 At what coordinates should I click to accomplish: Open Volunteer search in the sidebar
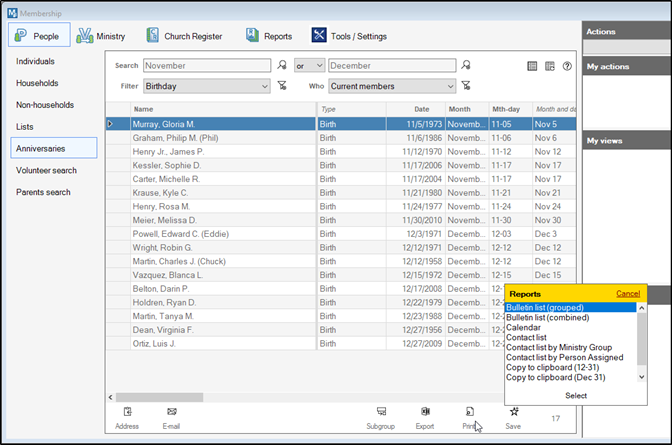[x=46, y=170]
